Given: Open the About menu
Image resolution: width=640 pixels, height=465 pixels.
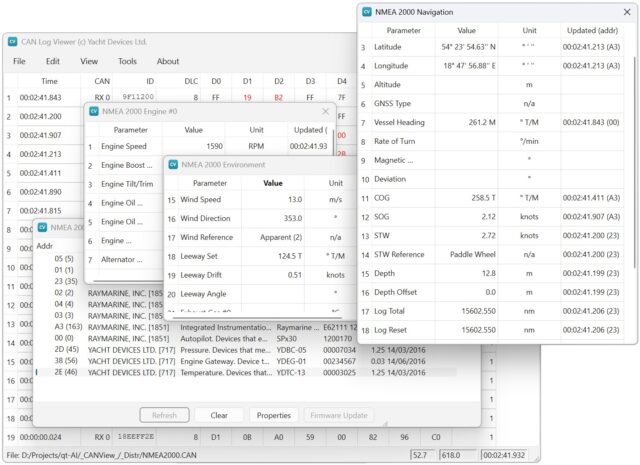Looking at the screenshot, I should (x=168, y=61).
